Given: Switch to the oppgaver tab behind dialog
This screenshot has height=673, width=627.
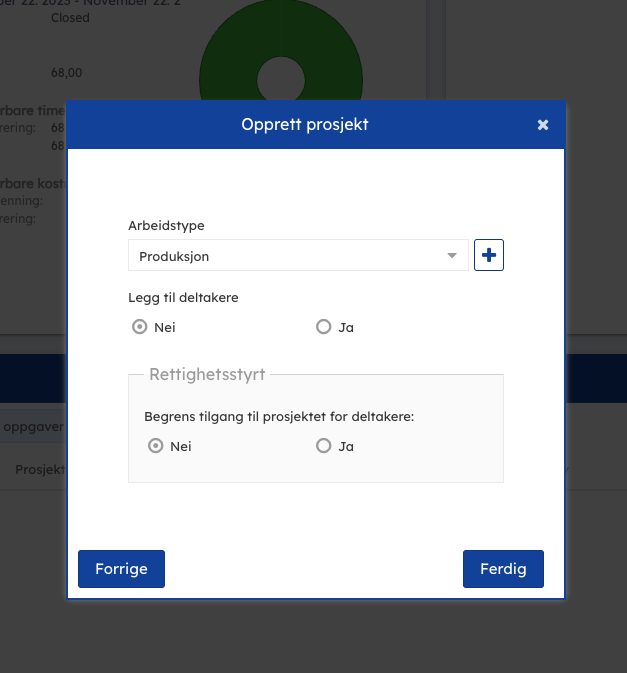Looking at the screenshot, I should point(34,427).
